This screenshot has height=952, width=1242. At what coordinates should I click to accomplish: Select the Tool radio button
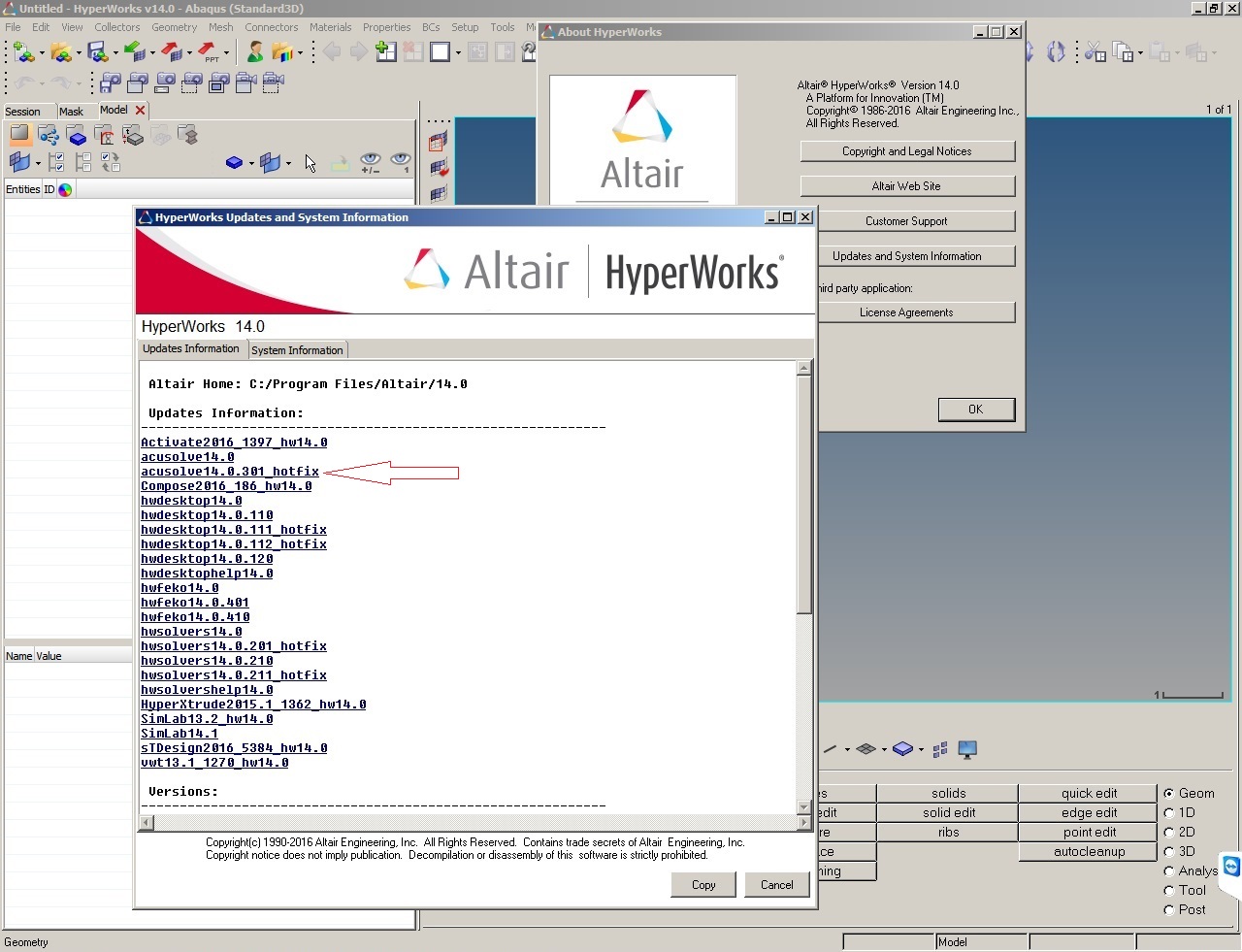pyautogui.click(x=1169, y=891)
